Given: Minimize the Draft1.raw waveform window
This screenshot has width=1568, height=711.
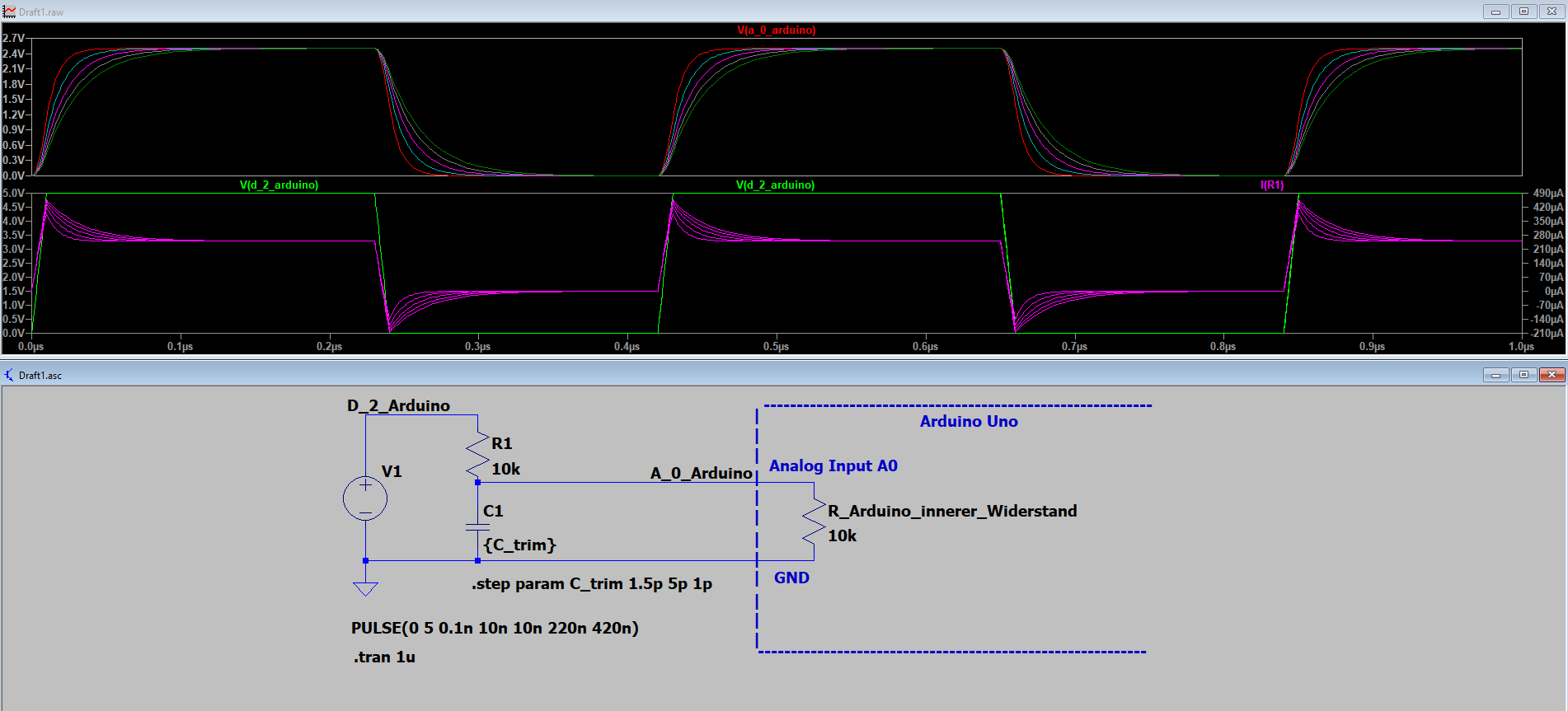Looking at the screenshot, I should (1495, 12).
